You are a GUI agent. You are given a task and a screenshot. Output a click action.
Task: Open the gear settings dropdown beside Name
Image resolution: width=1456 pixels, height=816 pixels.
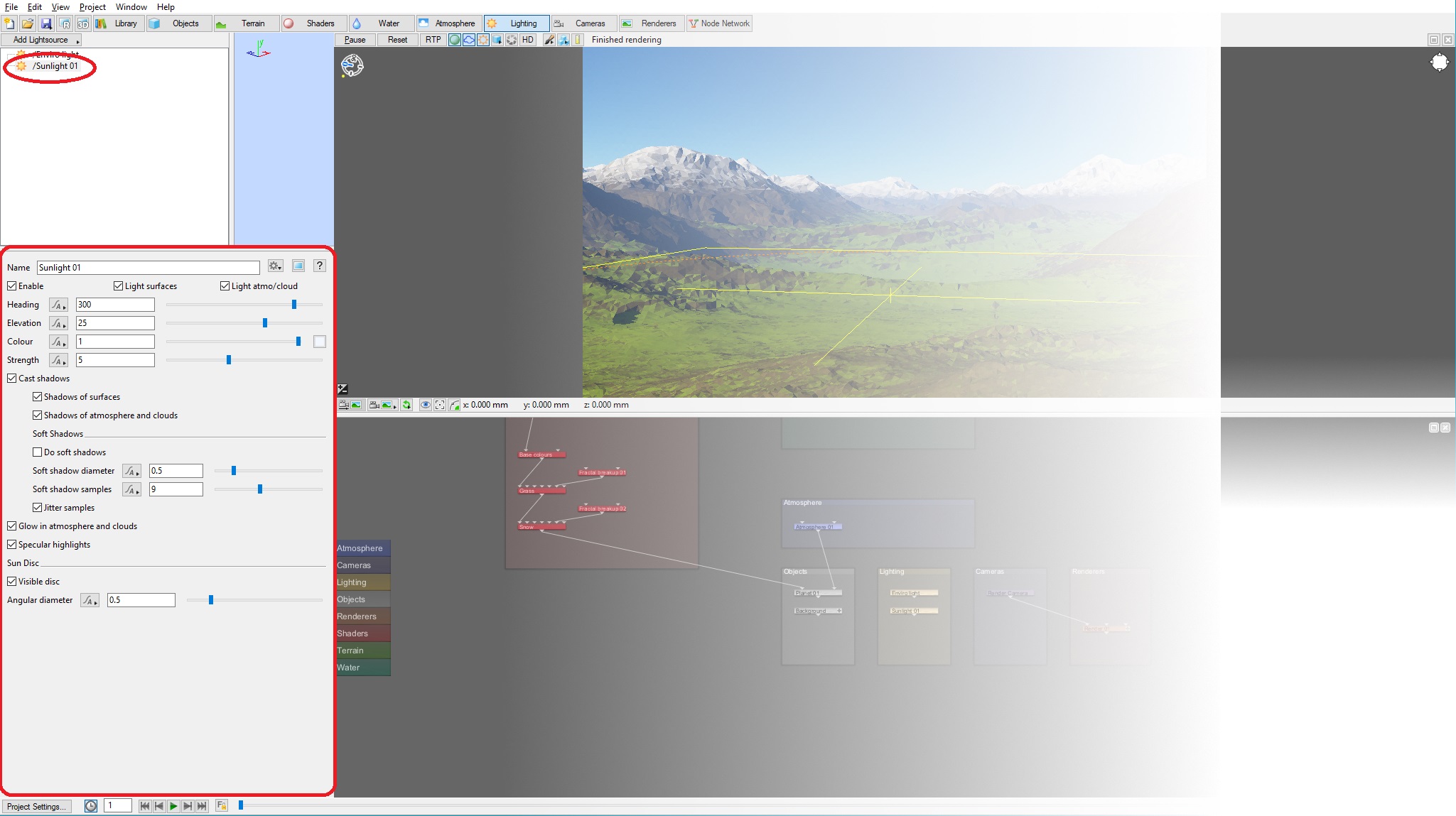(276, 266)
